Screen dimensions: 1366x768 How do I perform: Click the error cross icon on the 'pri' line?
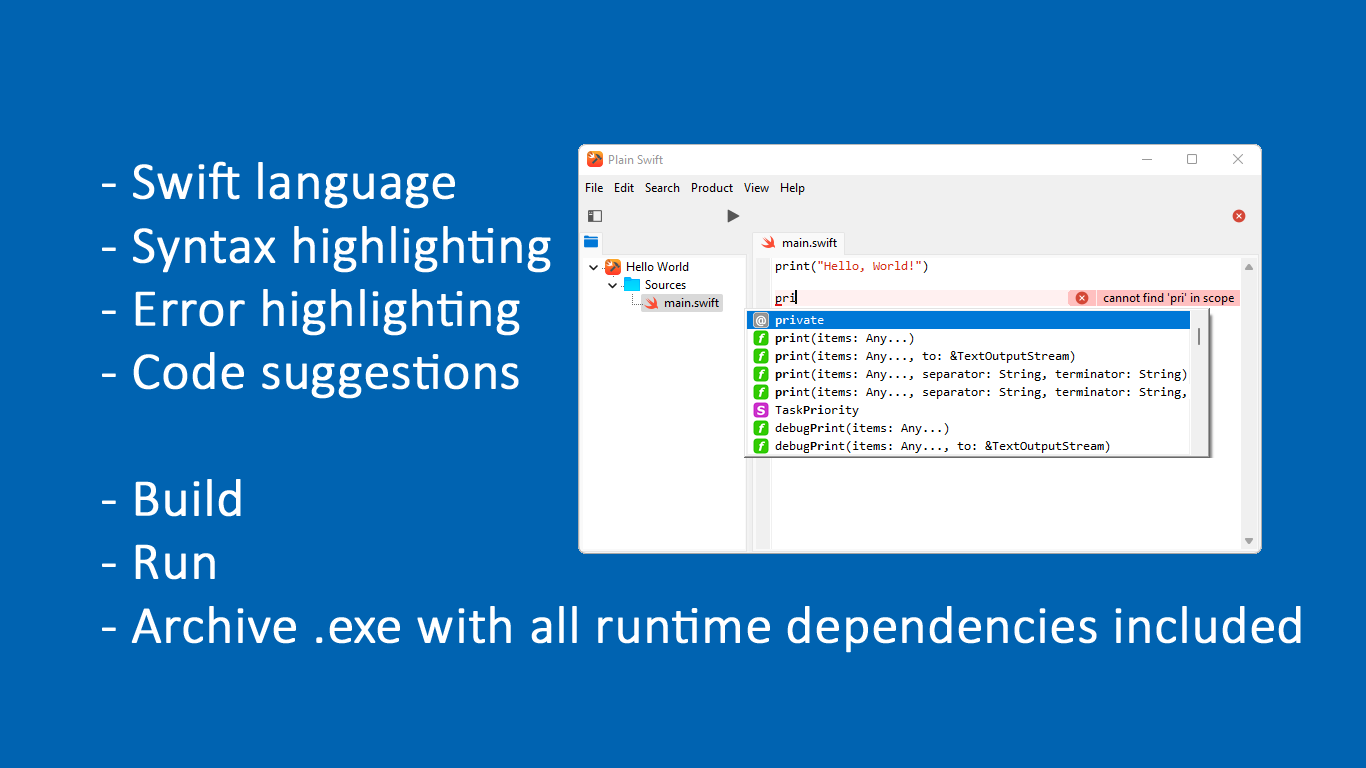tap(1082, 297)
